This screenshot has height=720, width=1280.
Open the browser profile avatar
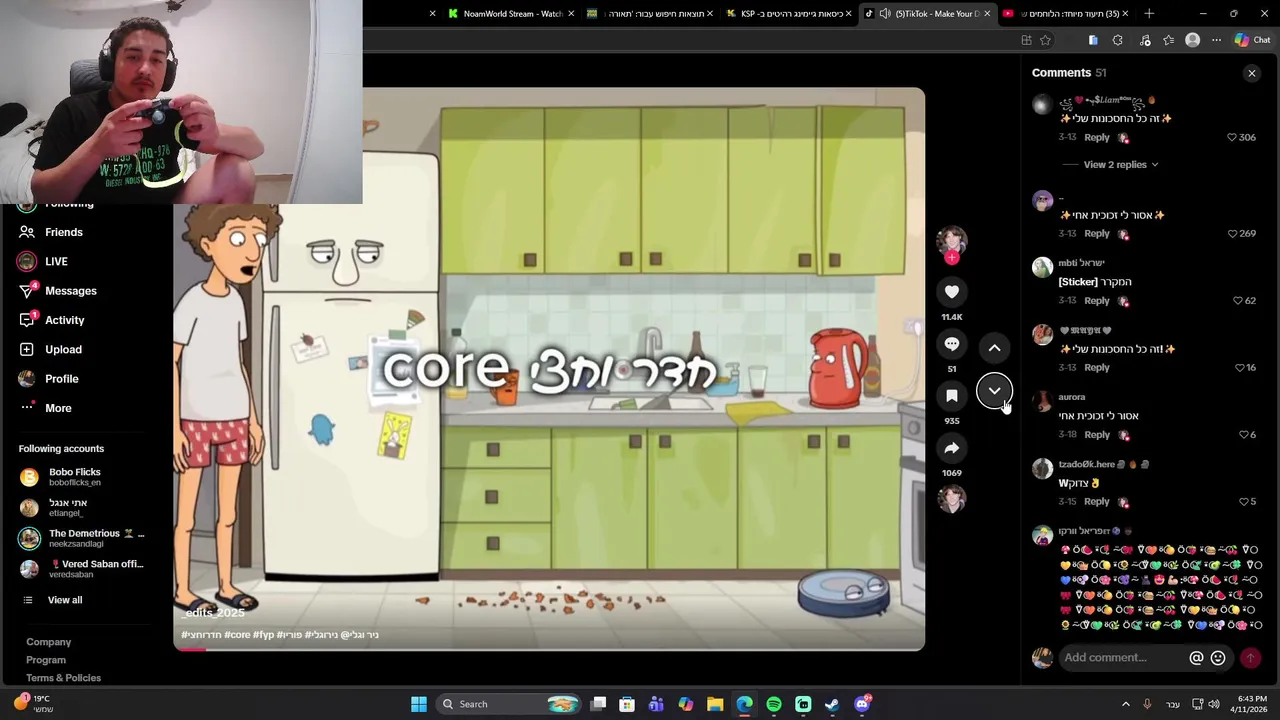[x=1192, y=40]
